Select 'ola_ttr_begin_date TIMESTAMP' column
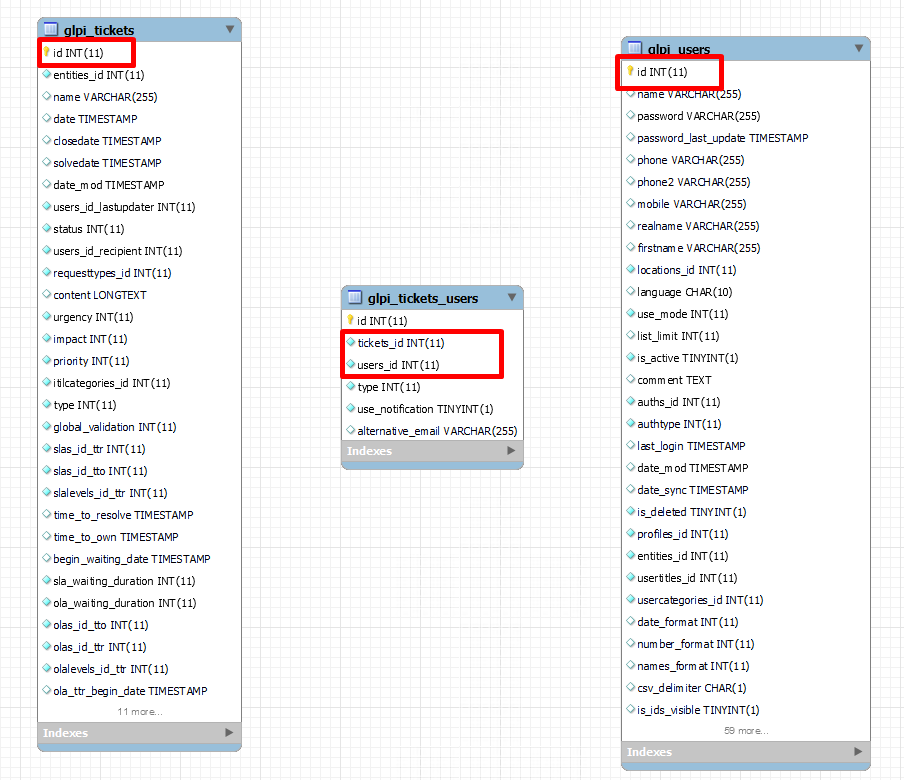The width and height of the screenshot is (904, 780). [x=130, y=691]
